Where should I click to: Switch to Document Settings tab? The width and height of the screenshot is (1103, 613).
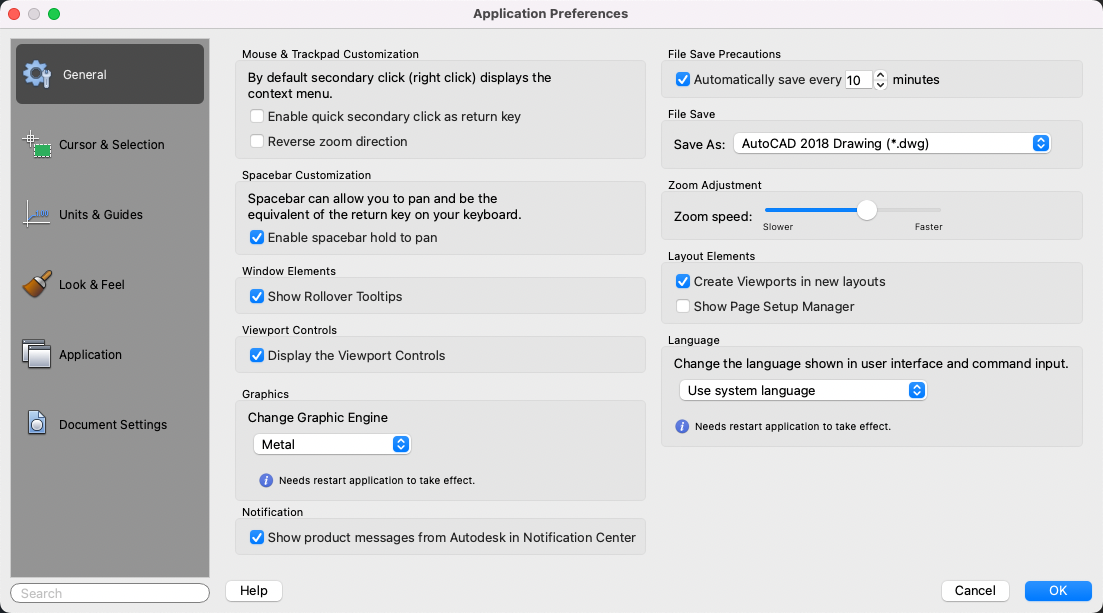[112, 424]
